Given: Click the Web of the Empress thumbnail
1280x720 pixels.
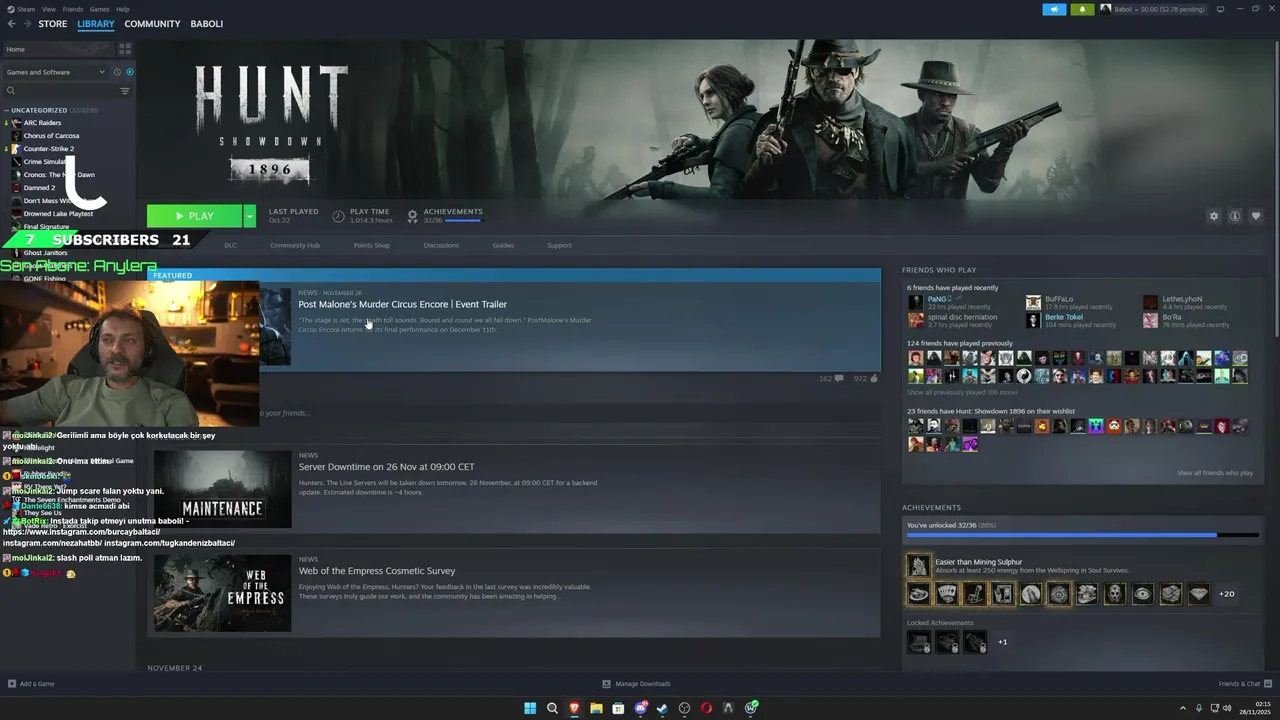Looking at the screenshot, I should pos(222,593).
